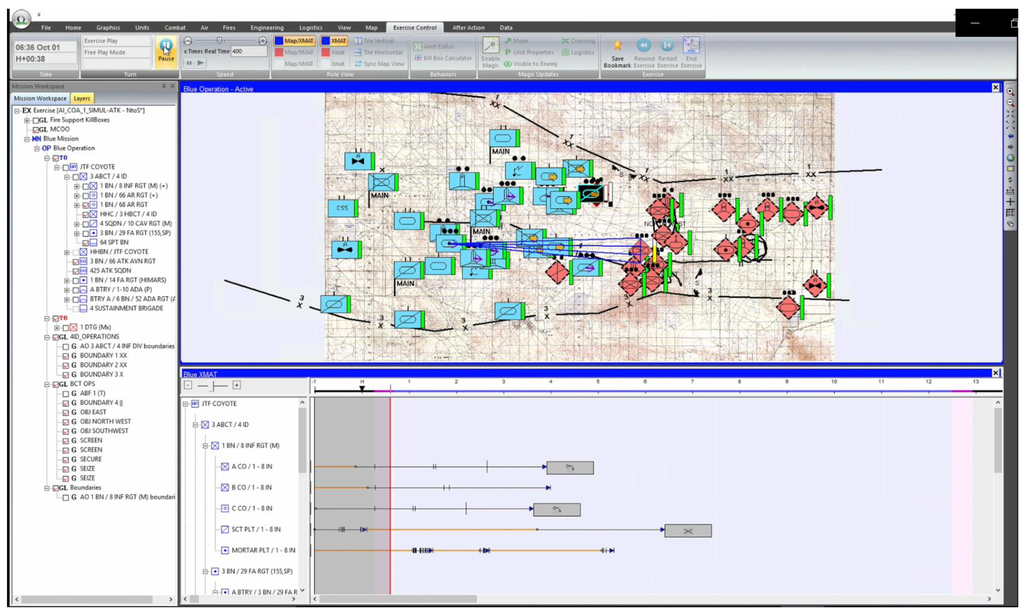Screen dimensions: 1023x613
Task: Toggle OBJ EAST checkbox
Action: 66,413
